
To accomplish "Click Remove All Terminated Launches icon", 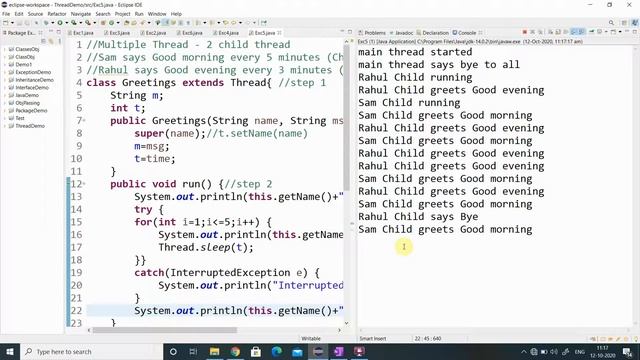I will (540, 32).
